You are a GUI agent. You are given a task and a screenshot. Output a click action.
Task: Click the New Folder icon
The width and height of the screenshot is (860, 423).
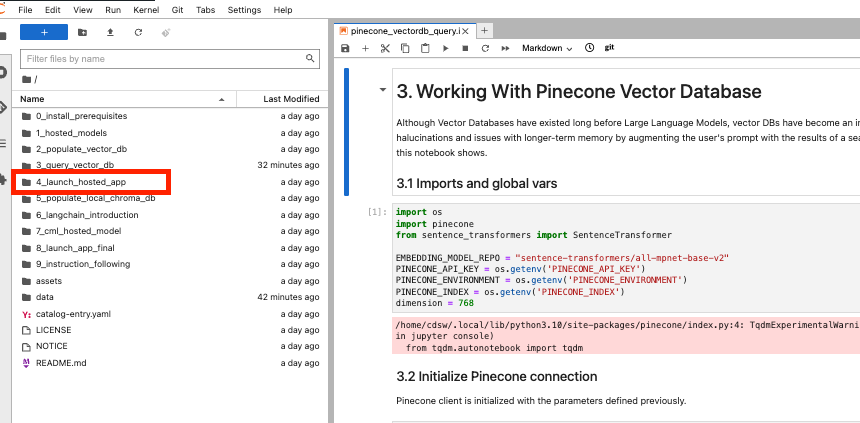pos(82,32)
